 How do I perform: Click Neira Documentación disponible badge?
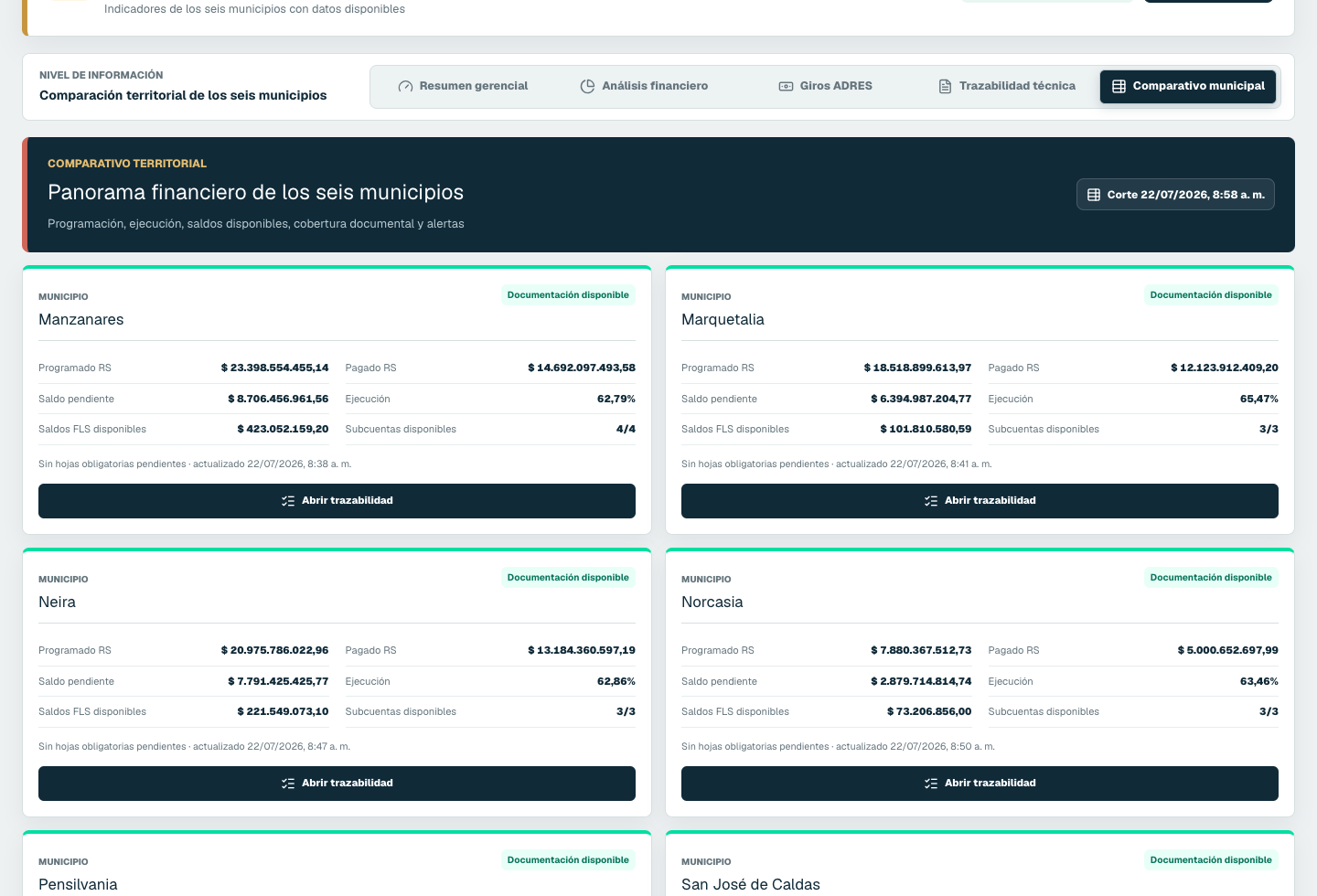568,578
